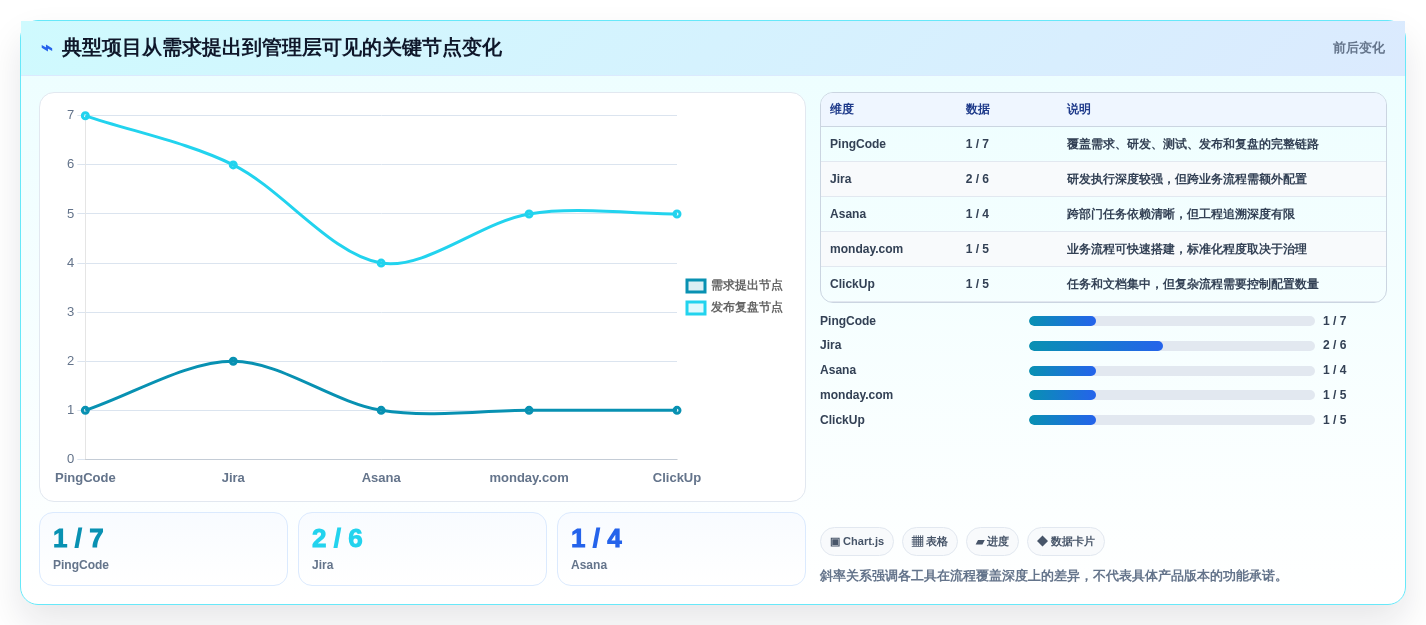The image size is (1426, 625).
Task: Click the 发布复盘节点 legend label
Action: [747, 308]
